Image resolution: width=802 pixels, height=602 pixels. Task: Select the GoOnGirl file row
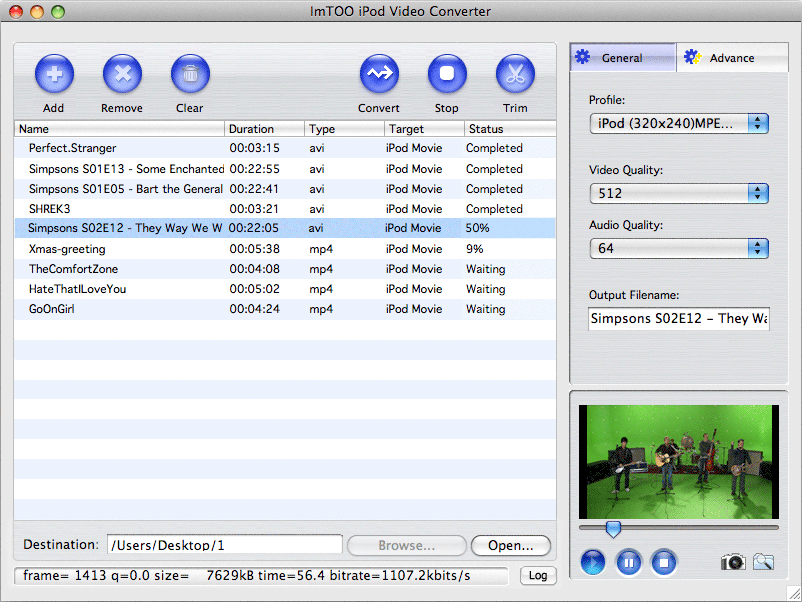(285, 309)
